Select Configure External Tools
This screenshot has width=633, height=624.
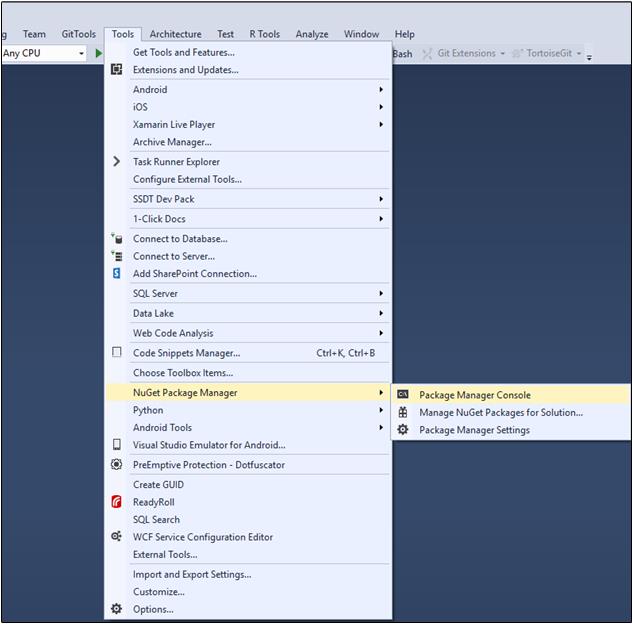point(248,179)
